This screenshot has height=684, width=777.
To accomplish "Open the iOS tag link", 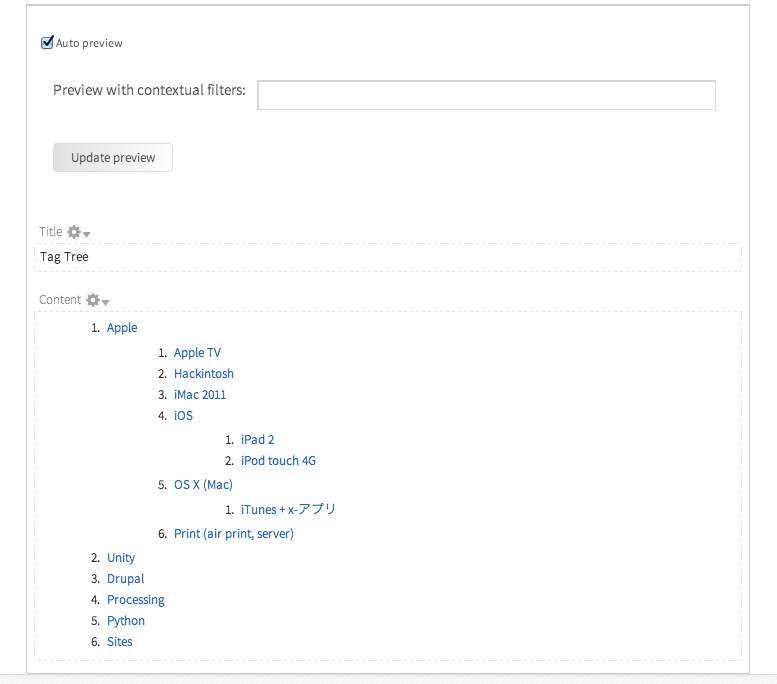I will (x=183, y=415).
